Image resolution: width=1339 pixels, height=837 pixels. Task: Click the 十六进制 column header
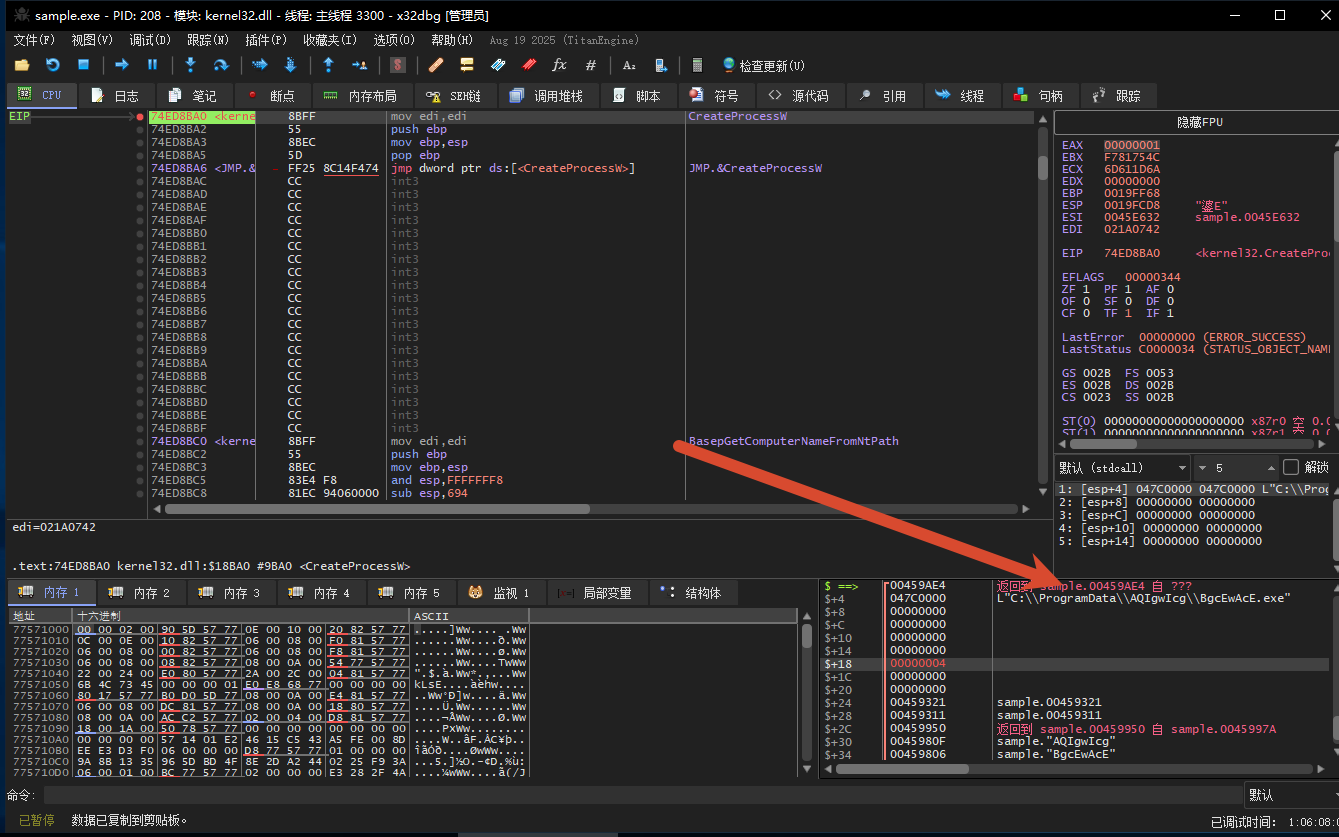tap(240, 615)
